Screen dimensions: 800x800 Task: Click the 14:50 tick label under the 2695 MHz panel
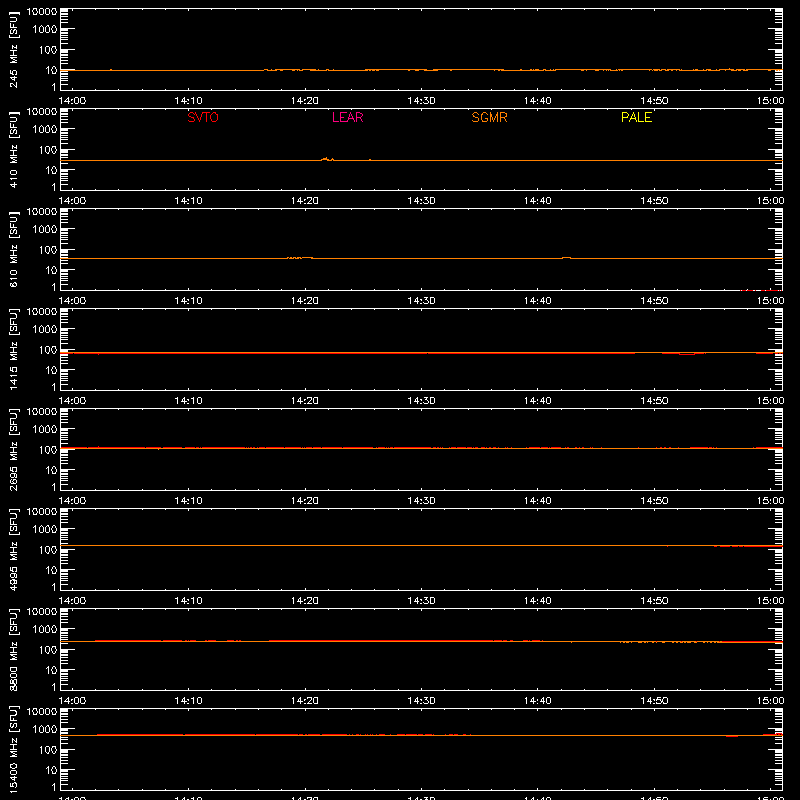(654, 501)
